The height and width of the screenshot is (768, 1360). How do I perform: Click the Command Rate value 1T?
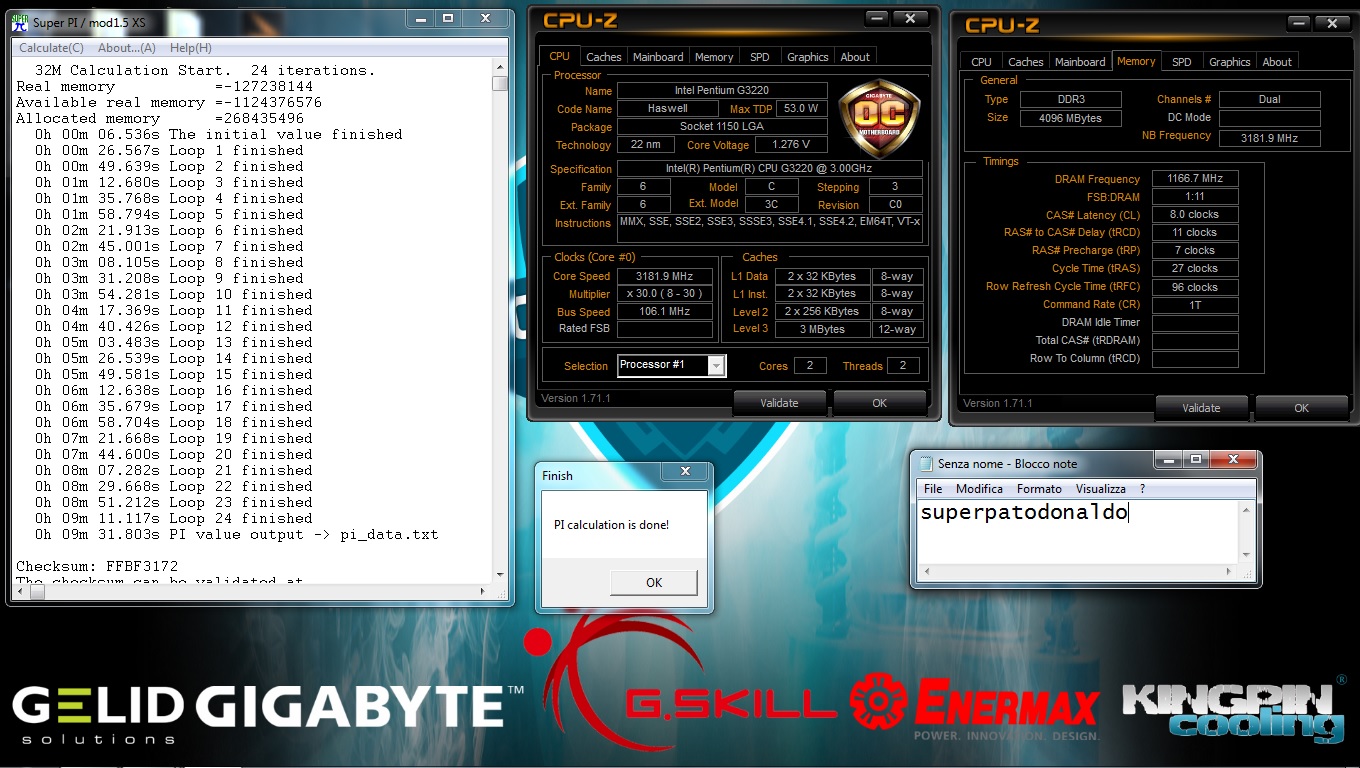pyautogui.click(x=1195, y=305)
